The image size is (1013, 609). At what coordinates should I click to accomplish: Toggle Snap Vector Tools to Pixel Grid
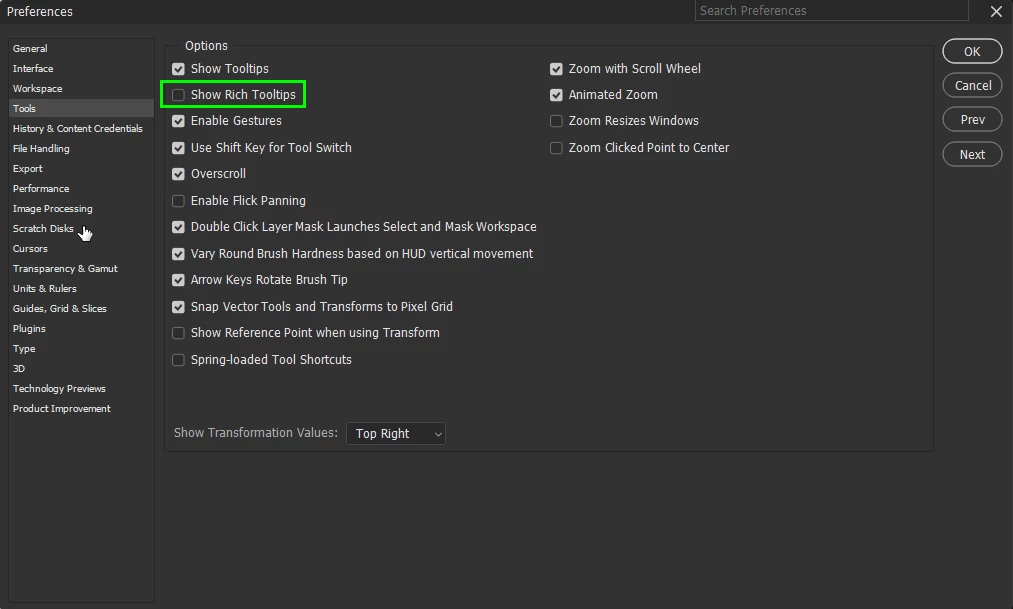178,307
